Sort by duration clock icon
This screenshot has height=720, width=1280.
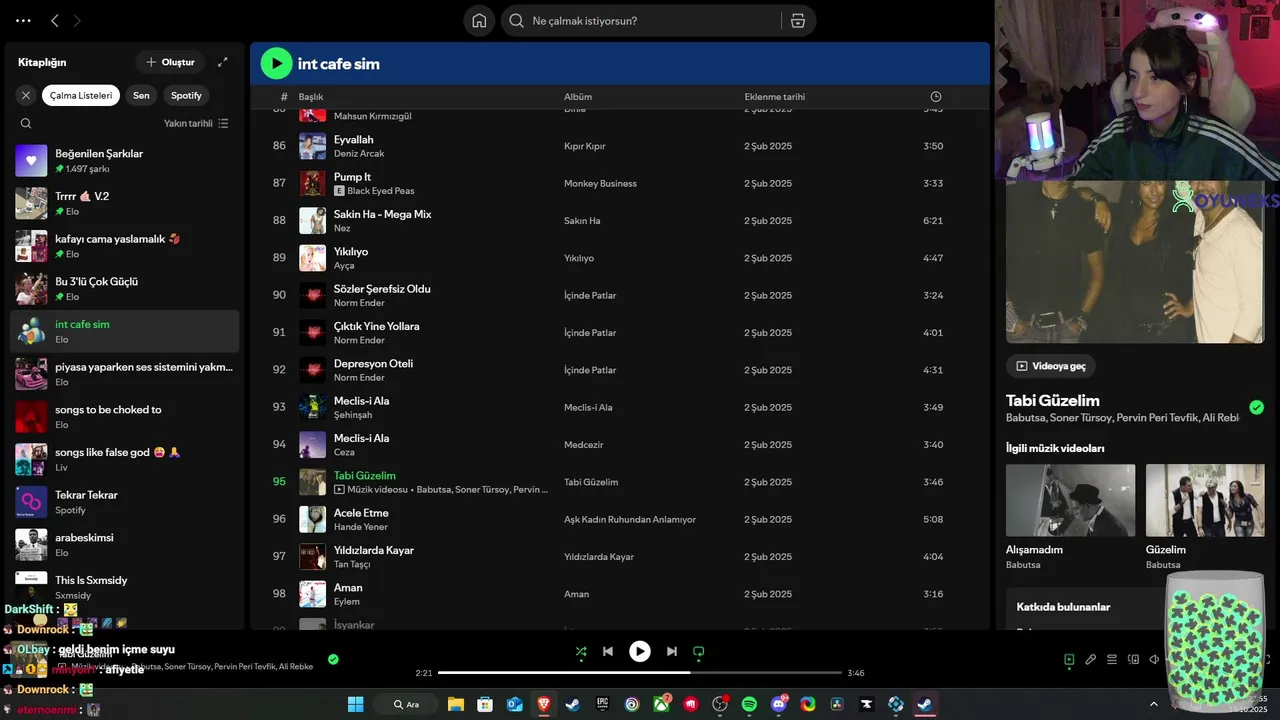point(936,97)
